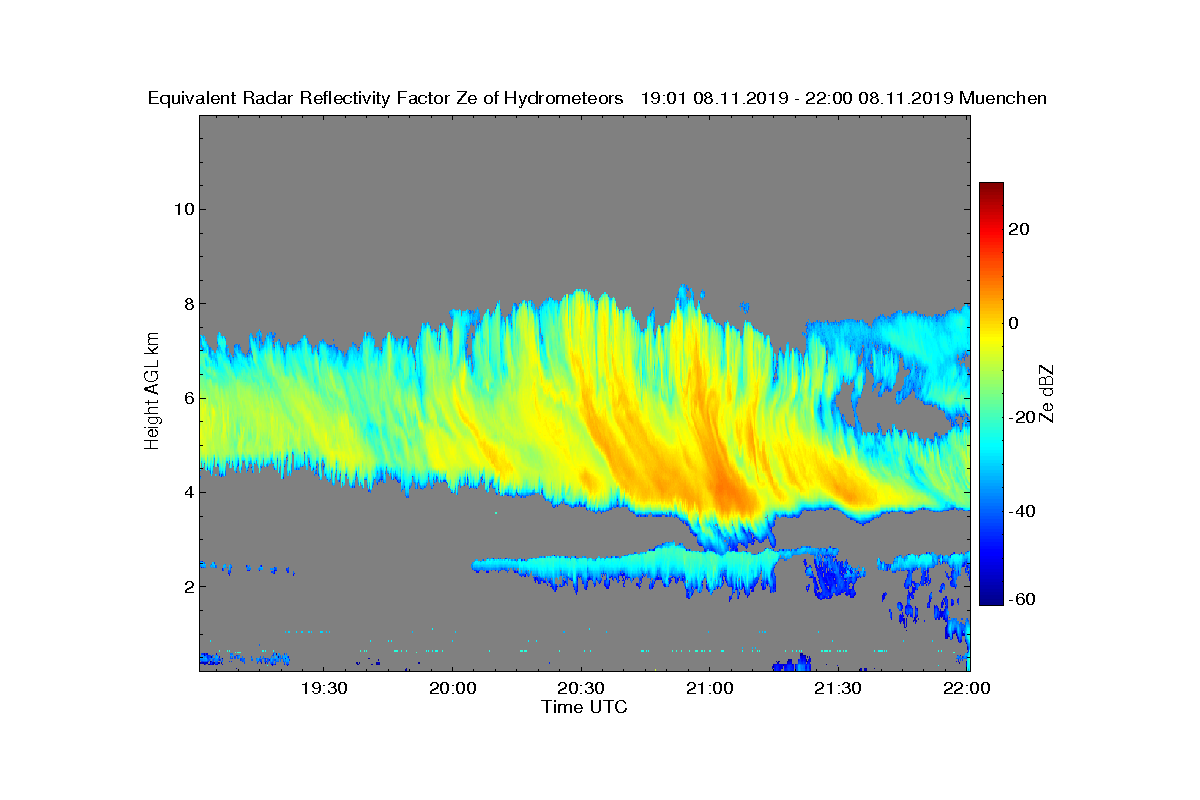Click the colorbar tick label -60

[x=1021, y=599]
